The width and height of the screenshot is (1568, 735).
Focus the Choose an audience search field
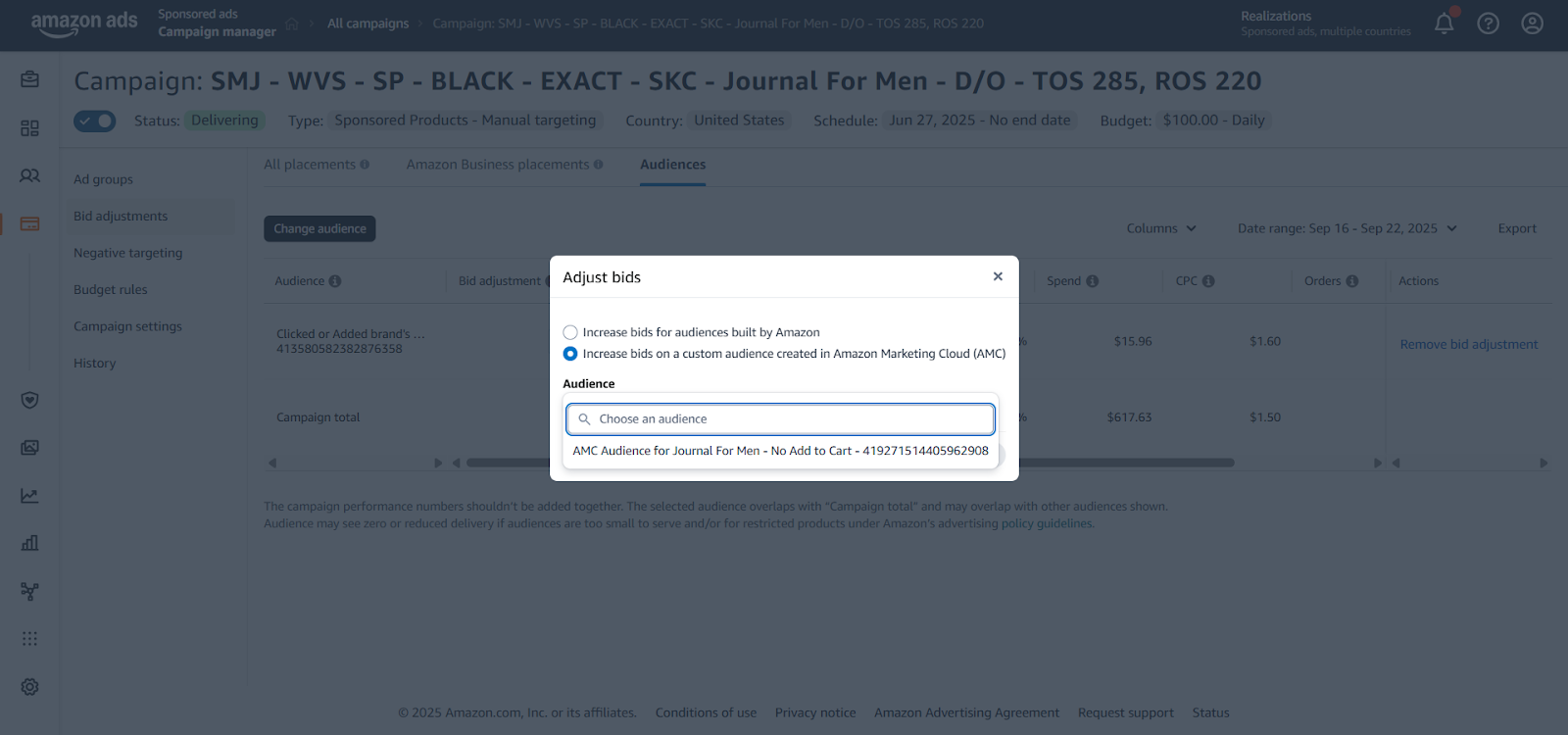(780, 419)
